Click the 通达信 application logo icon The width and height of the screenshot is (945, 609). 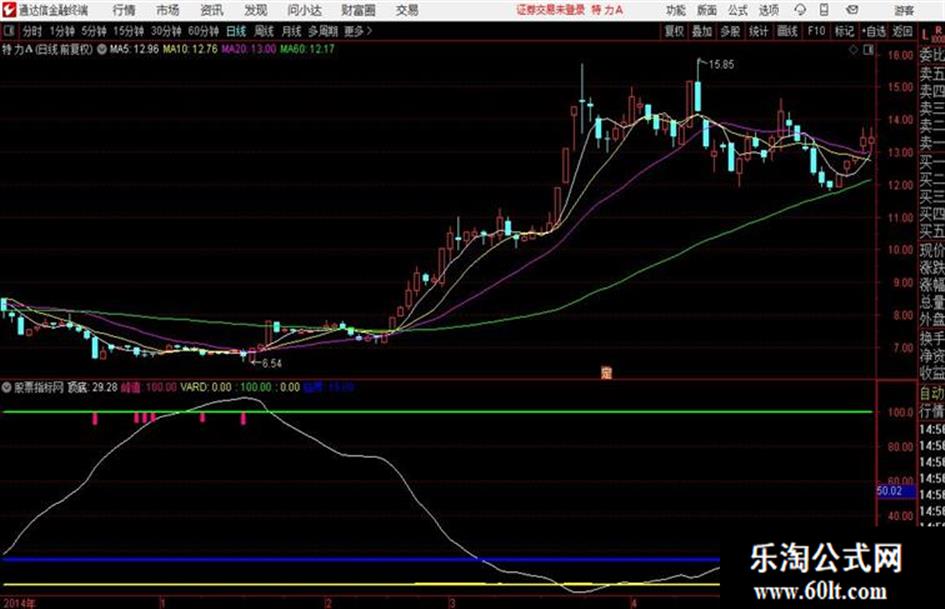click(x=9, y=10)
